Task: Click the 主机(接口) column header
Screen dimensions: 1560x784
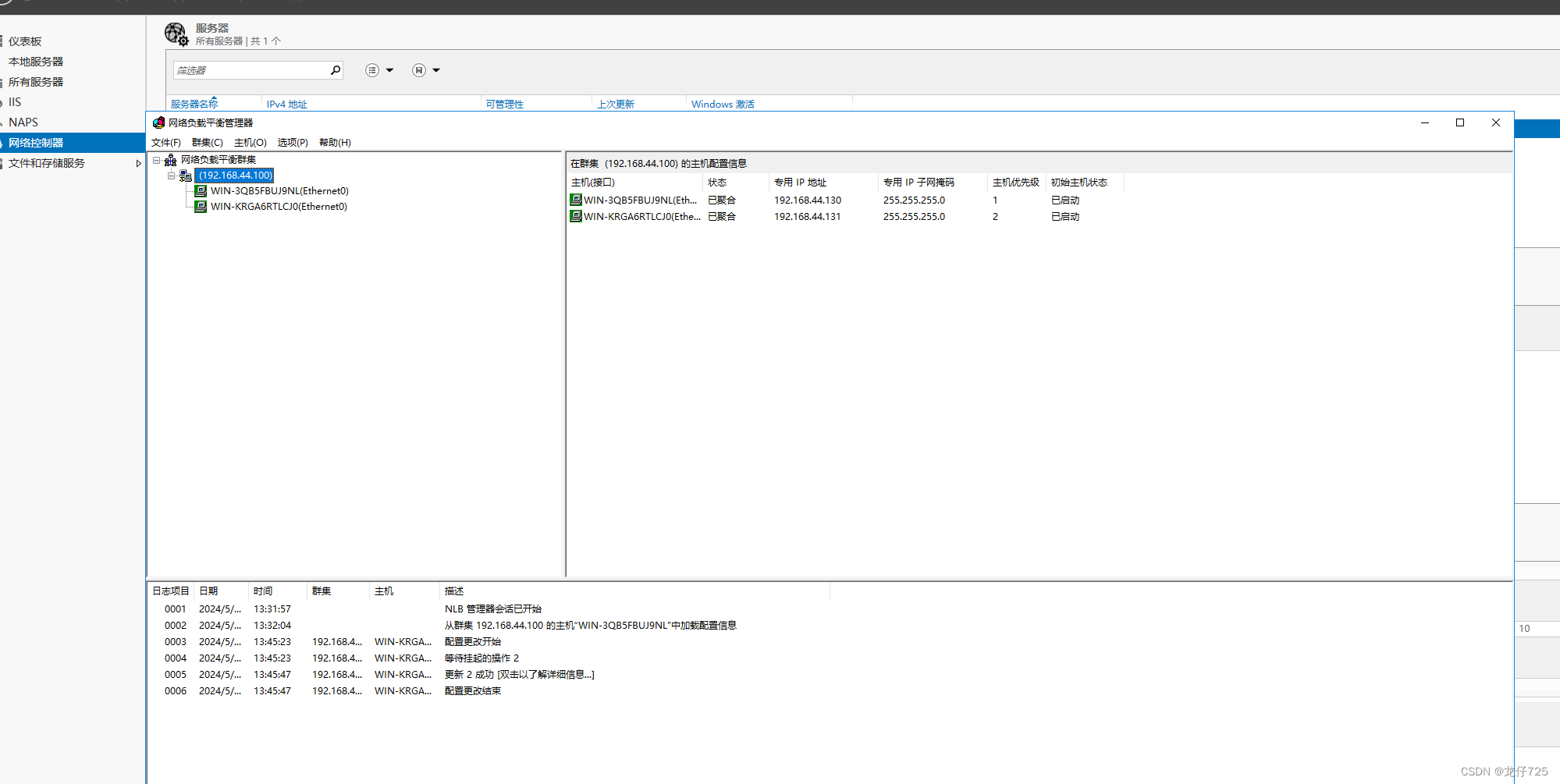Action: (635, 183)
